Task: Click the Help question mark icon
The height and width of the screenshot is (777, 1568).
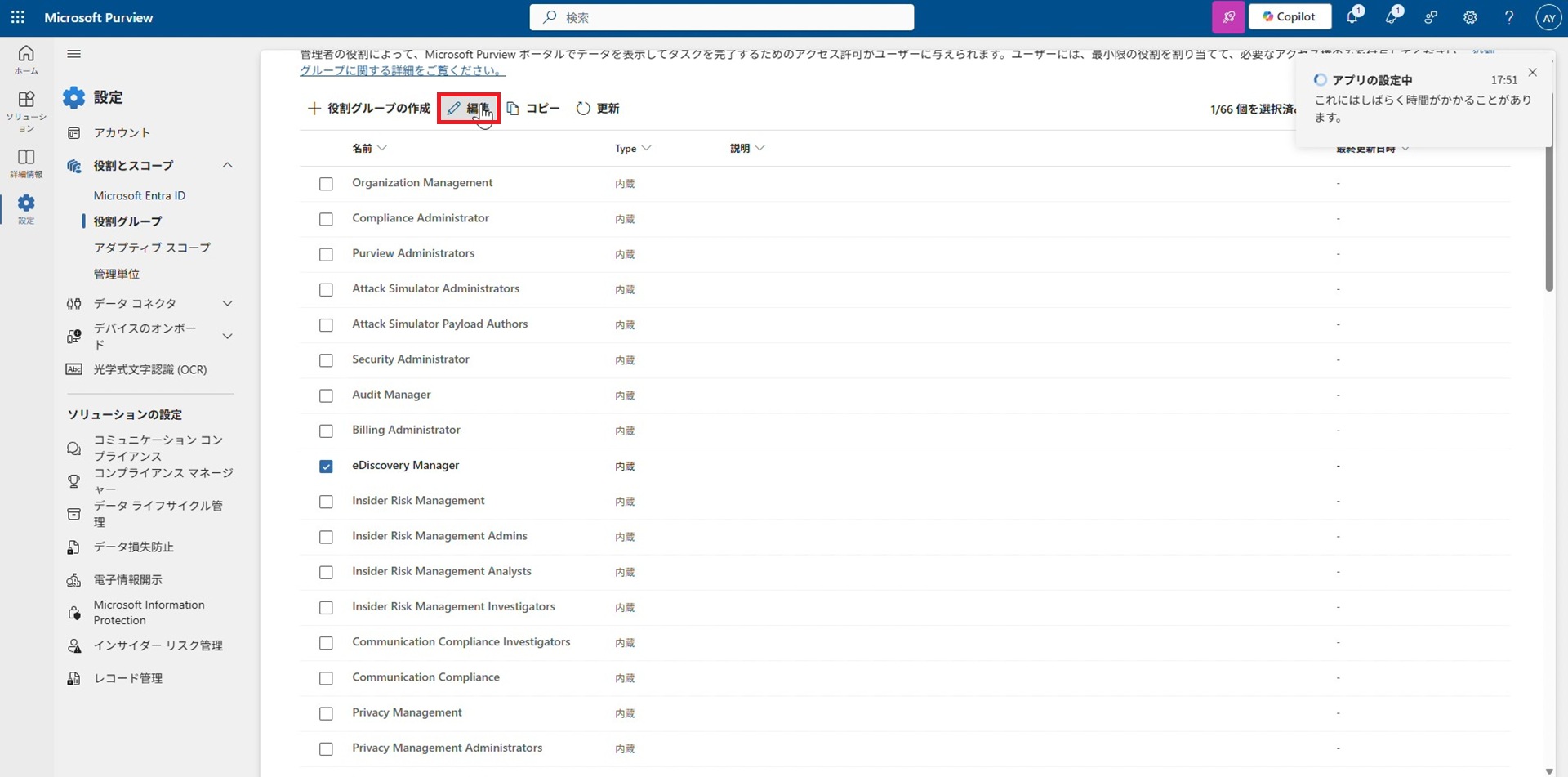Action: 1509,17
